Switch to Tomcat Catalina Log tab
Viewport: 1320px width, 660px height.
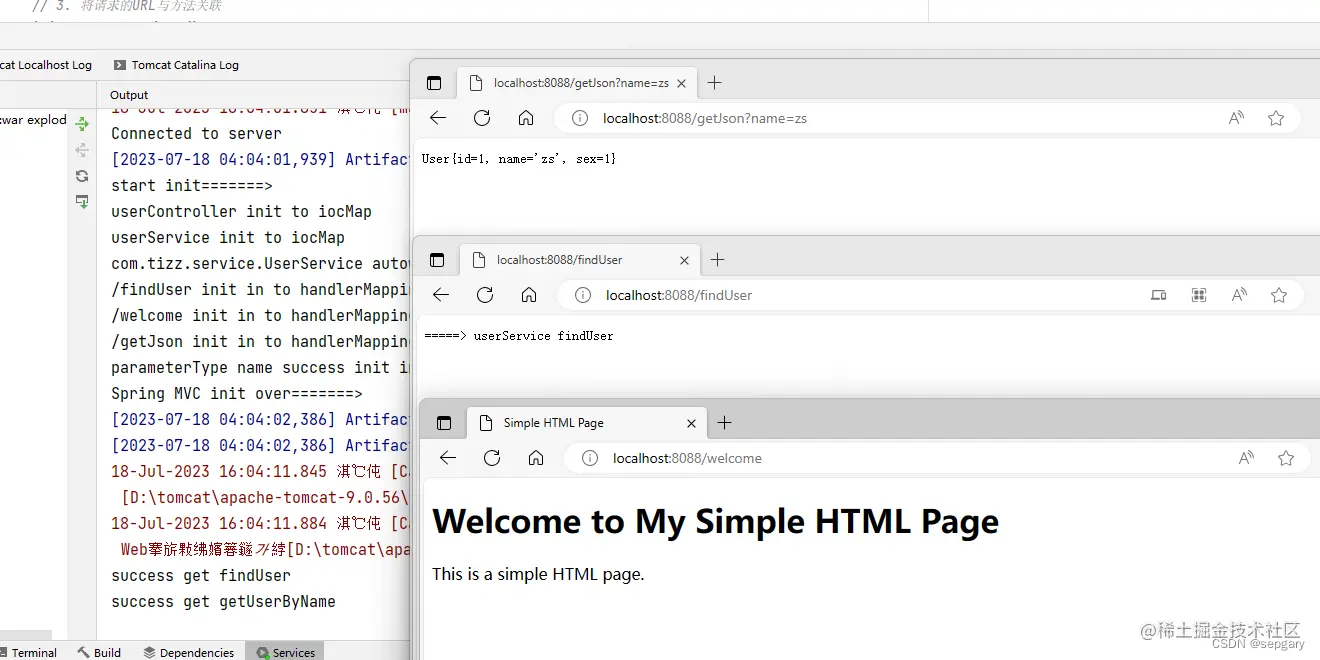click(x=176, y=65)
